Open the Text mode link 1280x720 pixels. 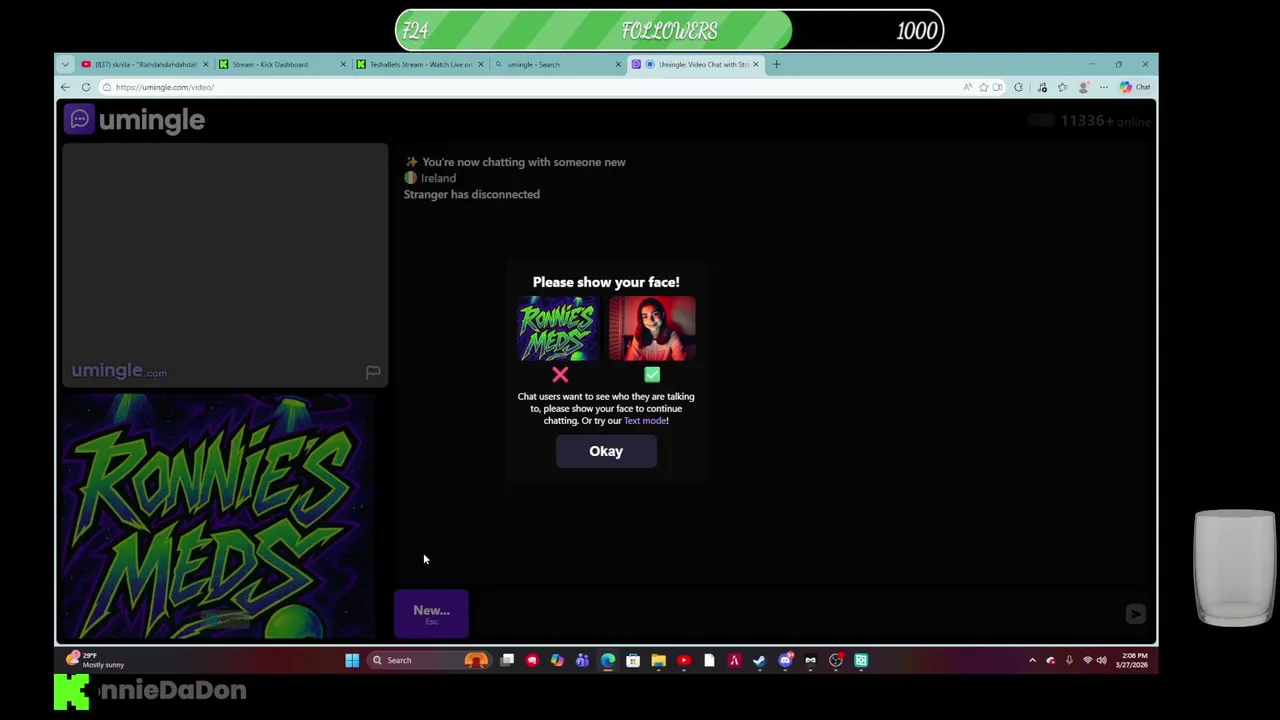(645, 421)
